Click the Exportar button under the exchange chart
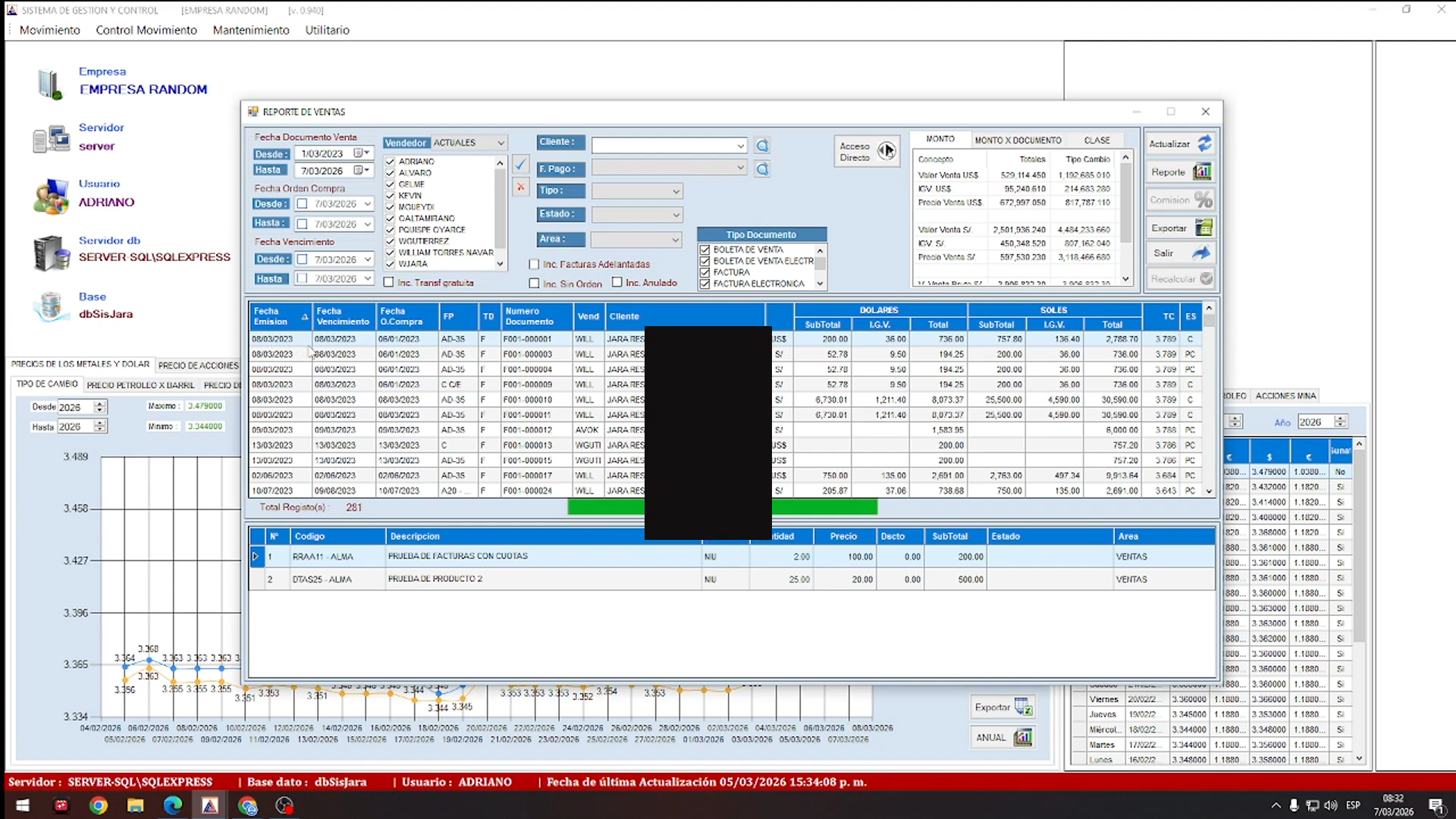The image size is (1456, 819). pos(1003,708)
